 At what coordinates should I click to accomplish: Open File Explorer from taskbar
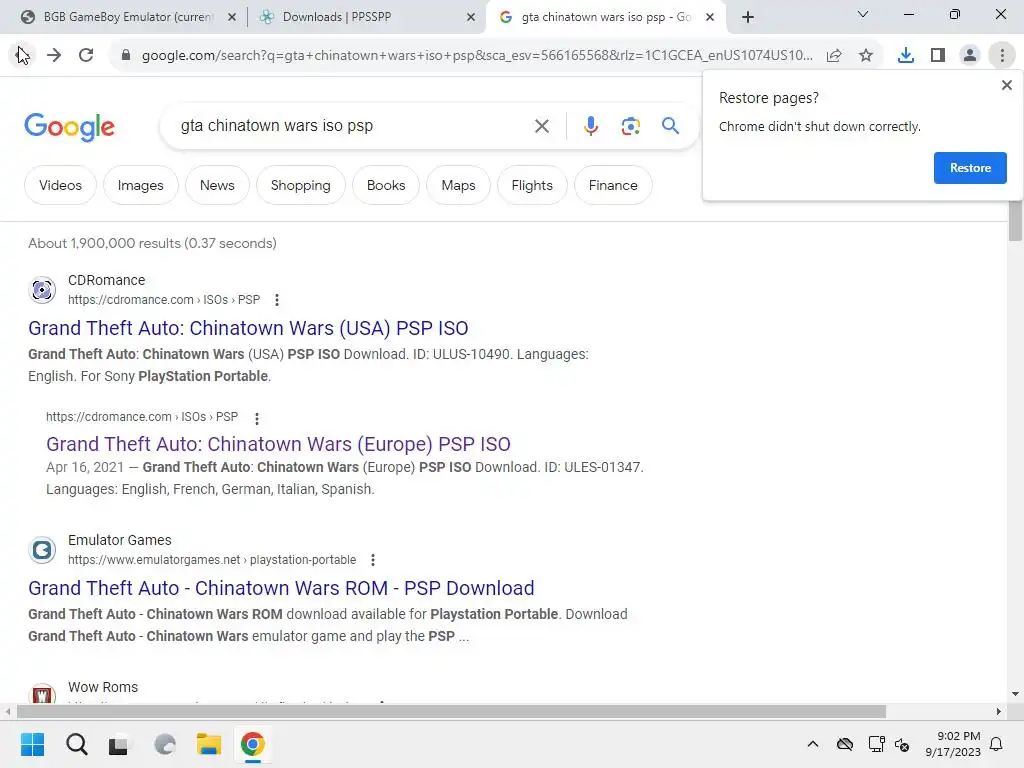209,744
